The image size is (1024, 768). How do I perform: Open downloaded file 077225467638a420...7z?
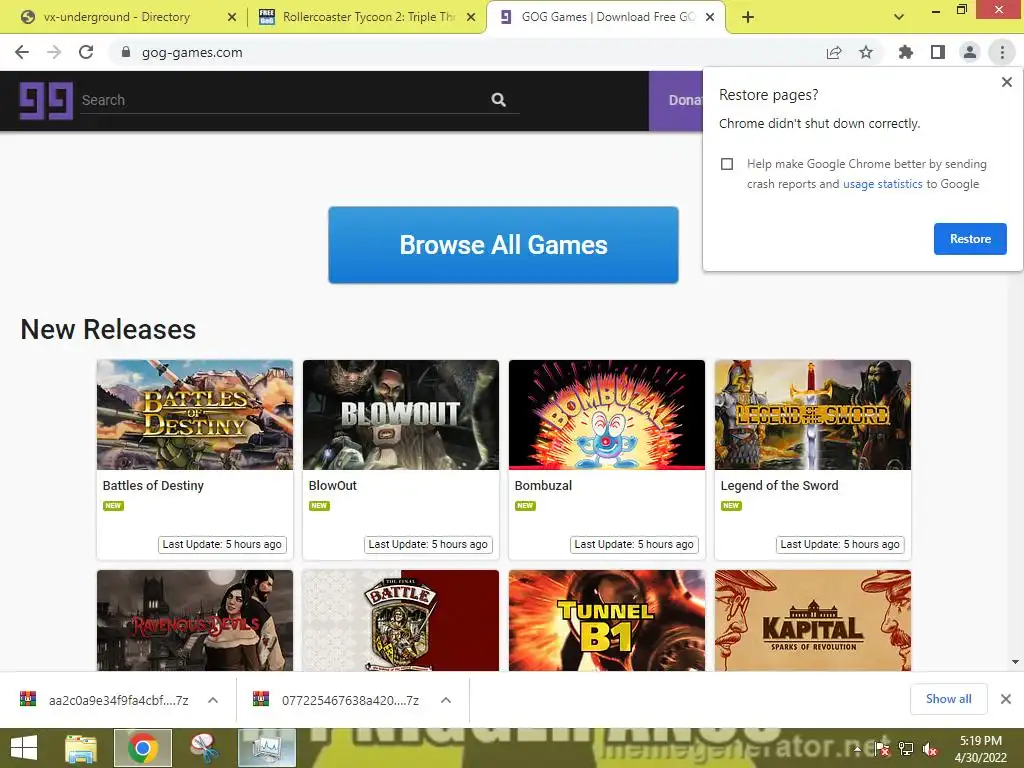point(336,700)
